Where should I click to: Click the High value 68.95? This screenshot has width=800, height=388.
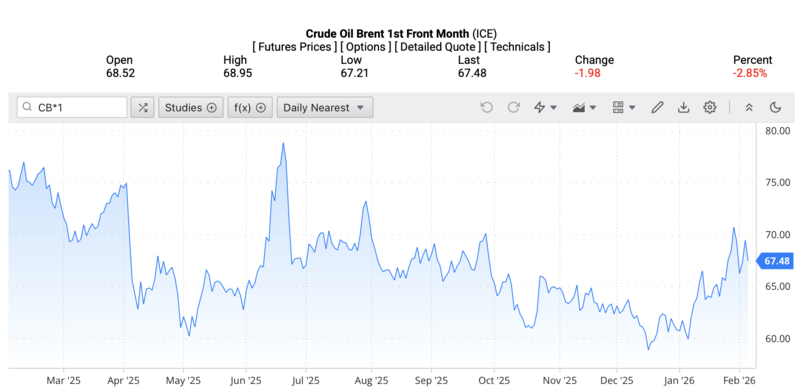point(238,73)
